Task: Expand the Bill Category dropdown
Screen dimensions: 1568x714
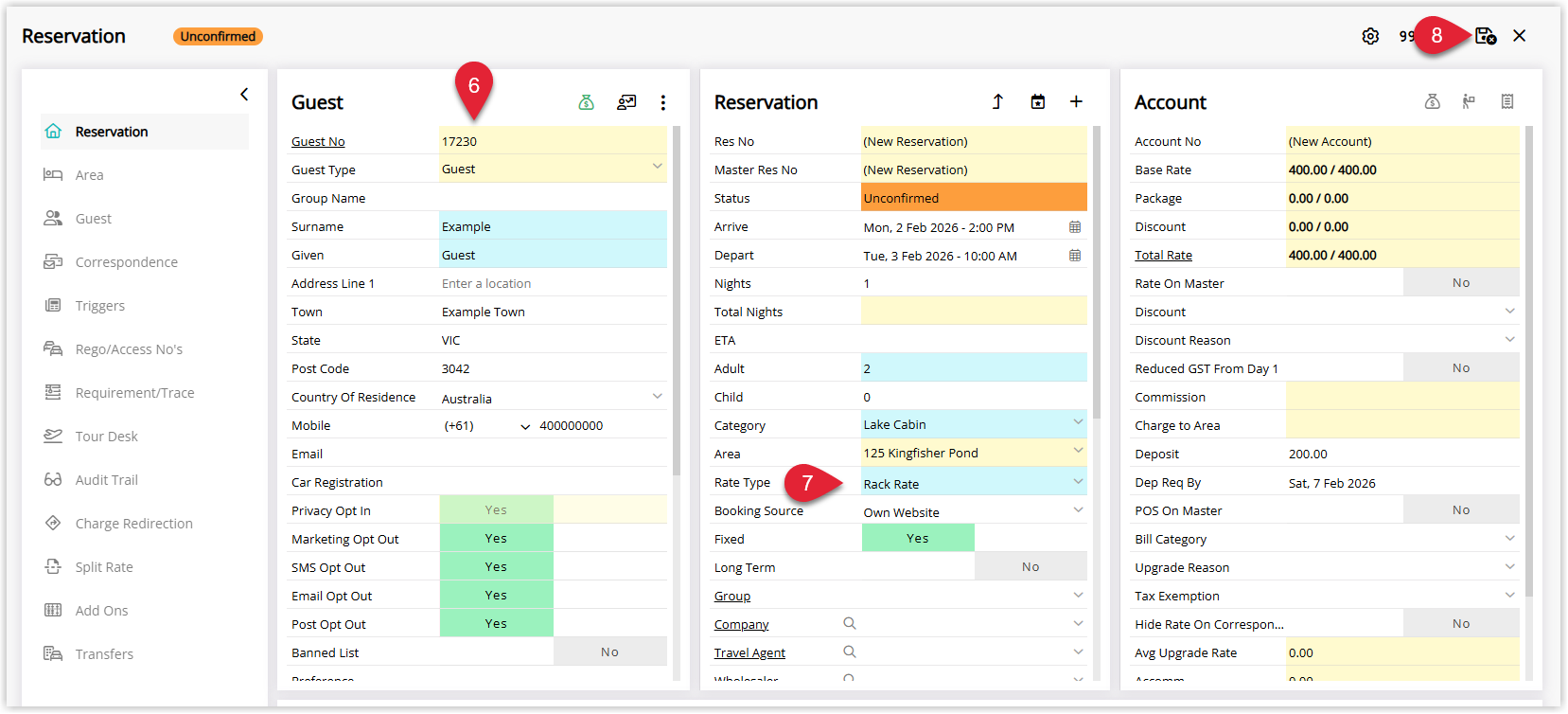Action: coord(1509,538)
